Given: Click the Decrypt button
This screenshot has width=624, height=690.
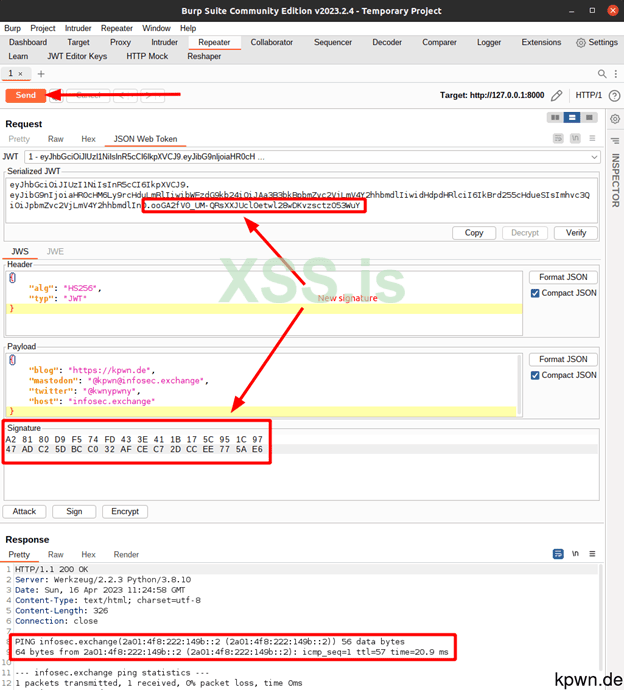Looking at the screenshot, I should 525,233.
